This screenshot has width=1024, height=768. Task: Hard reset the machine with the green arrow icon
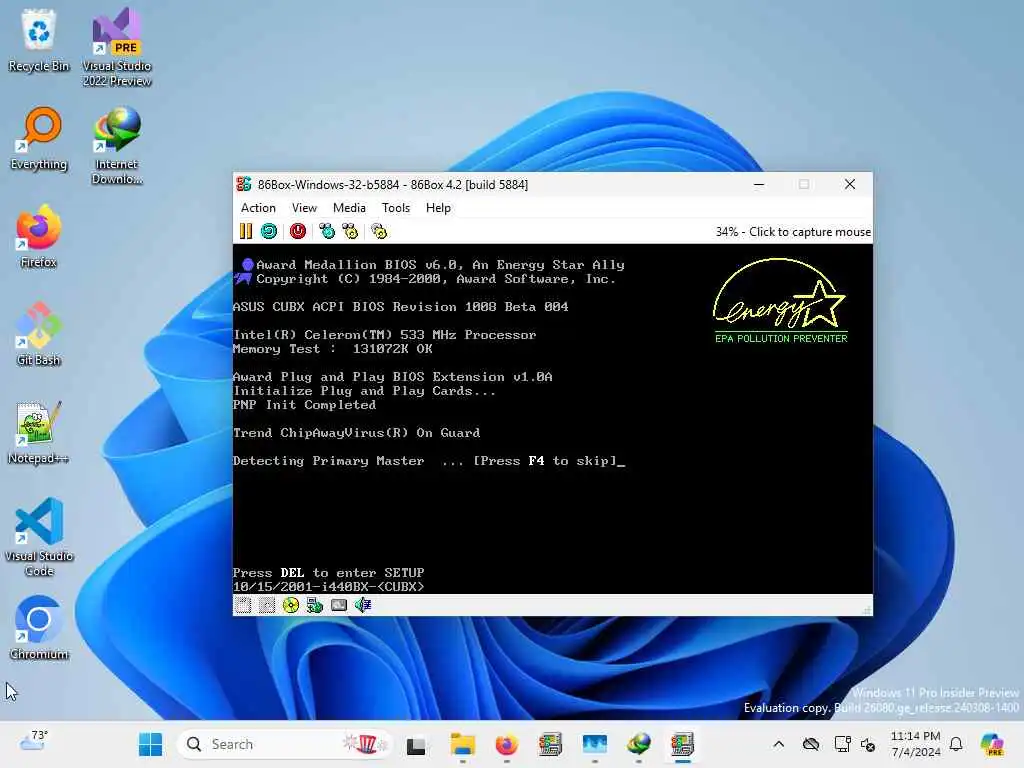[269, 231]
